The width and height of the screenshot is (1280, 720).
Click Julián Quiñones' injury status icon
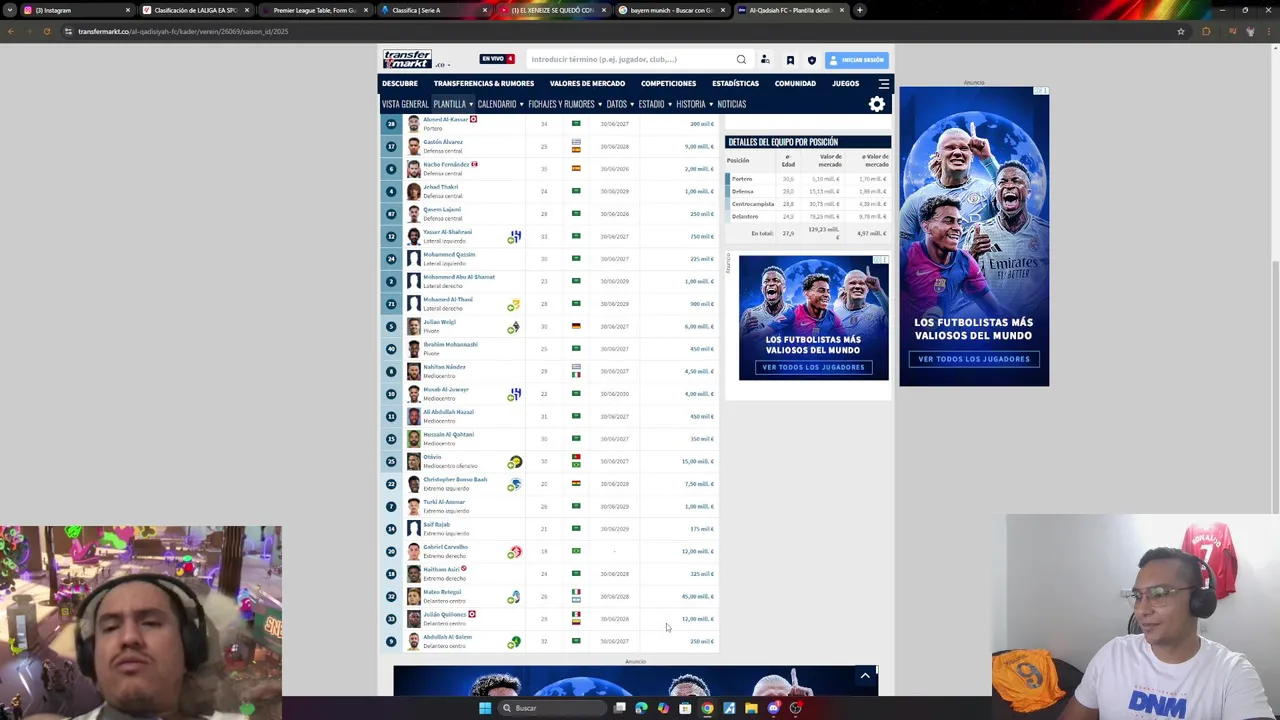coord(472,614)
